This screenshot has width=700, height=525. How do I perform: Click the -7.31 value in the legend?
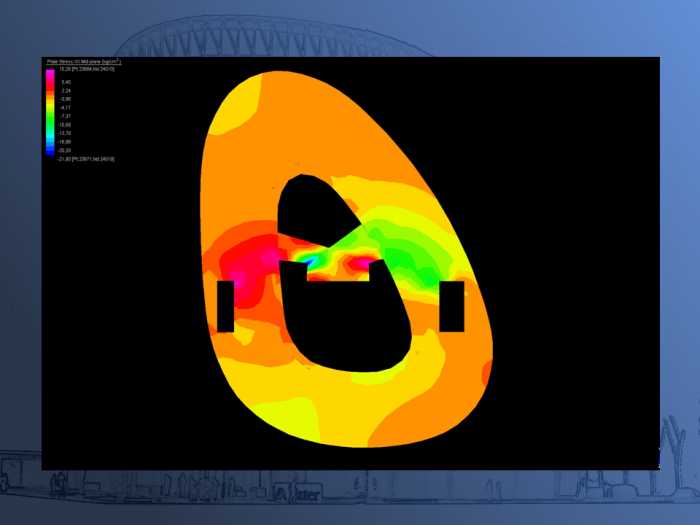tap(65, 116)
